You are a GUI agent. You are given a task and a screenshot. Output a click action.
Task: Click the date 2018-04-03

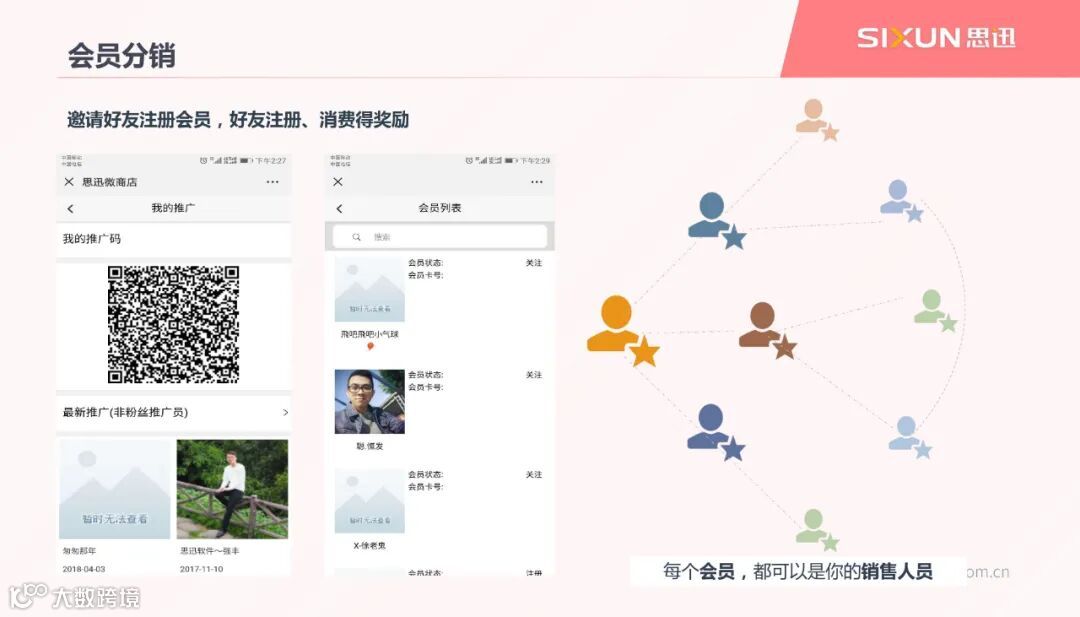tap(84, 569)
